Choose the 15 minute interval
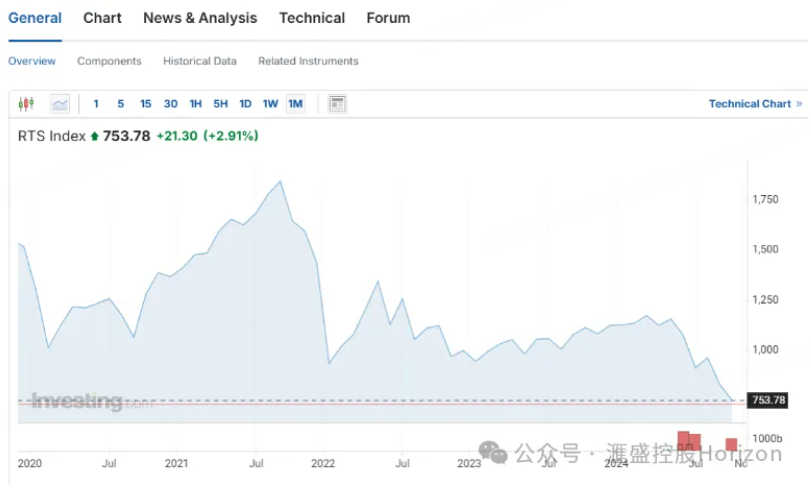 146,104
